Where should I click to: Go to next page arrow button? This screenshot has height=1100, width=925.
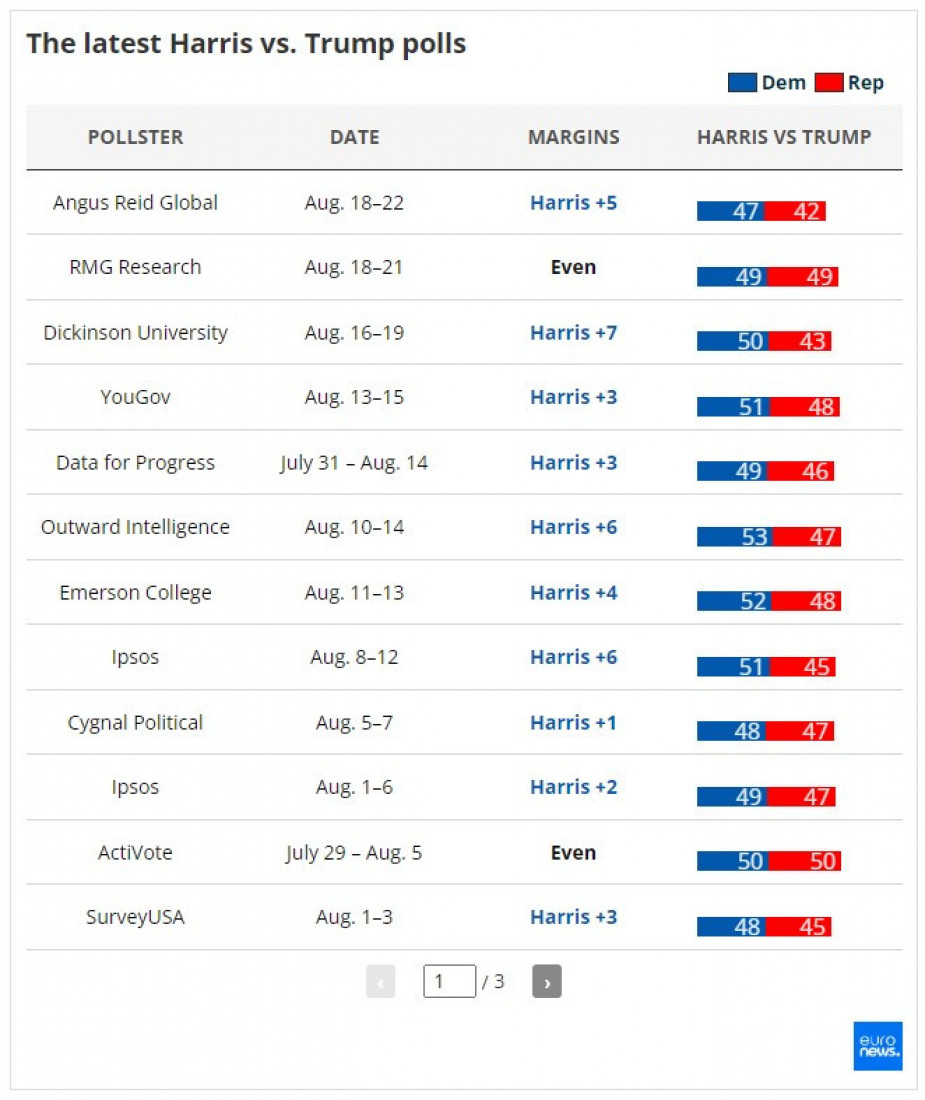(546, 981)
